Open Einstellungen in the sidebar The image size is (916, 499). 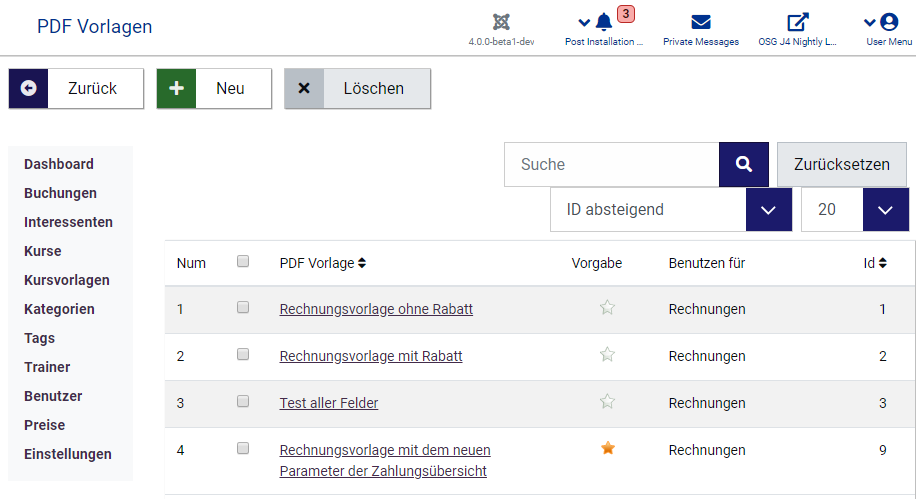point(68,454)
